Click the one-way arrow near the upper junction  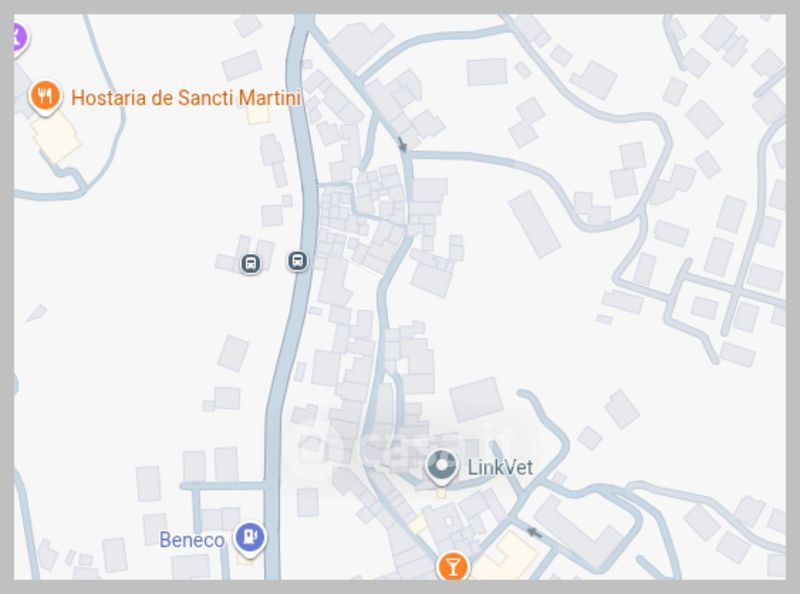pyautogui.click(x=402, y=144)
